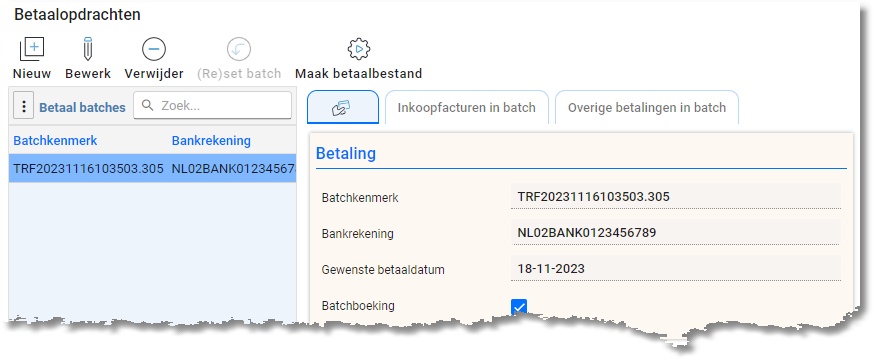
Task: Click the NL02BANK cell in the batch list
Action: pos(234,169)
